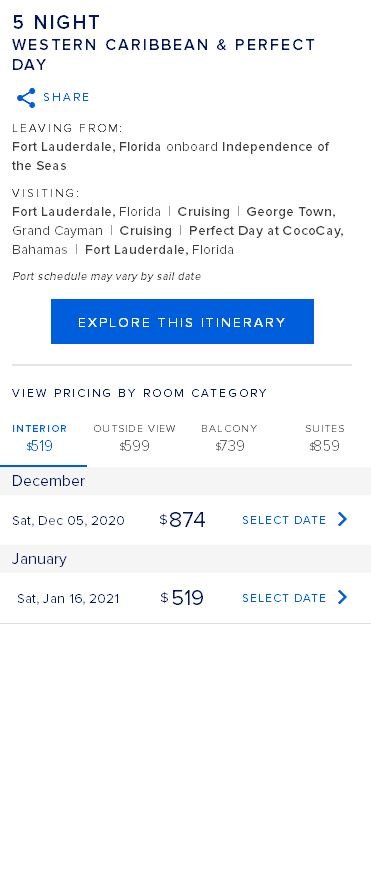Click the SHARE link text

(x=66, y=97)
